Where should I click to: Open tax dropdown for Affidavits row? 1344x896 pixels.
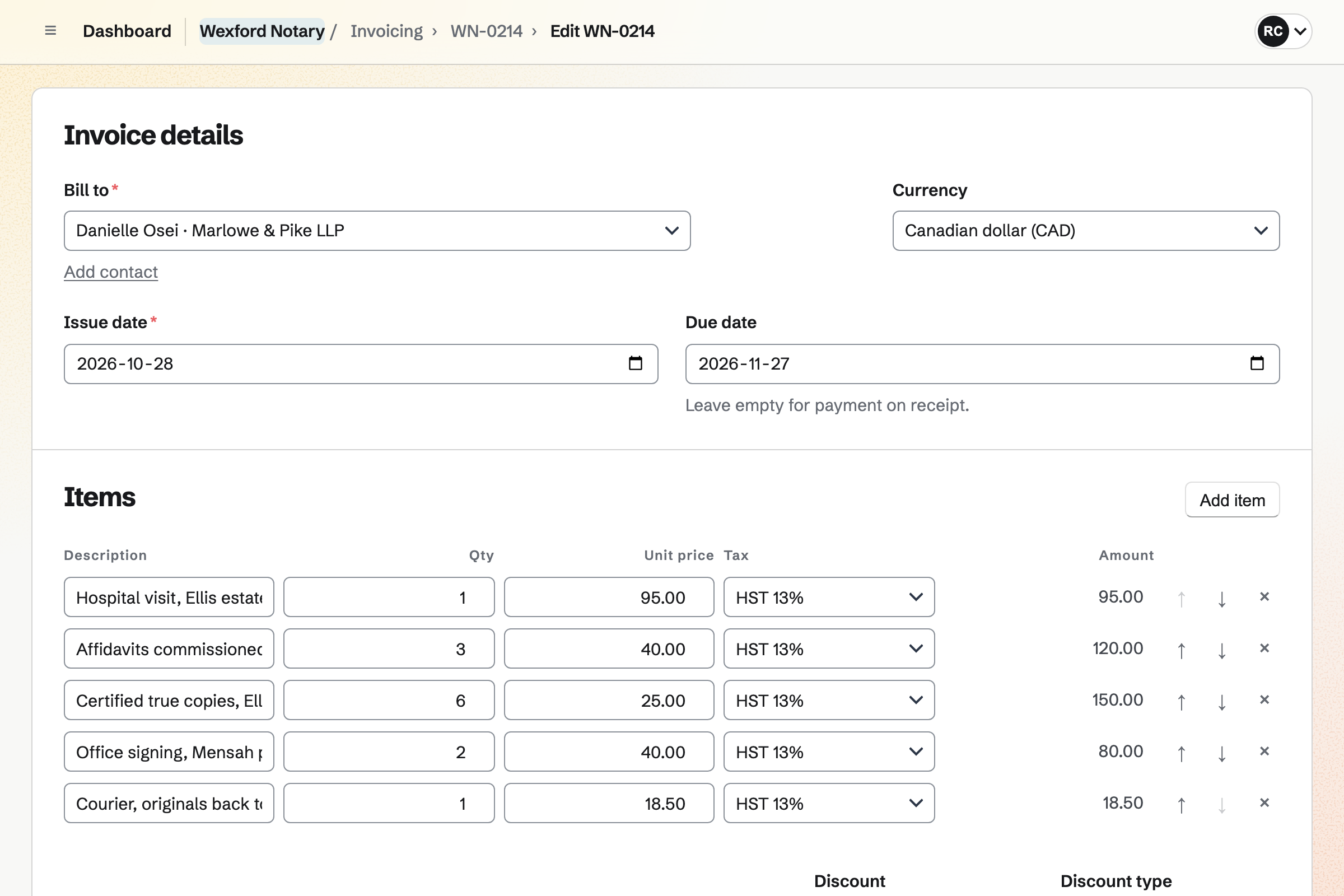(829, 648)
